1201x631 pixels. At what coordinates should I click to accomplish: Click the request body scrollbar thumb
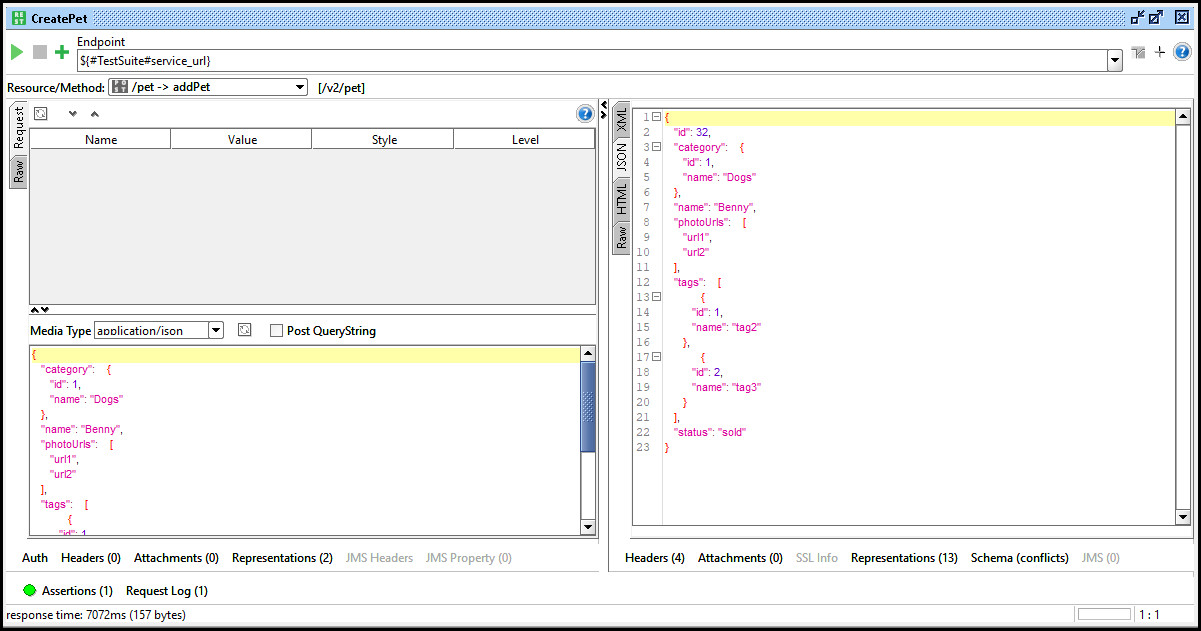pos(588,407)
